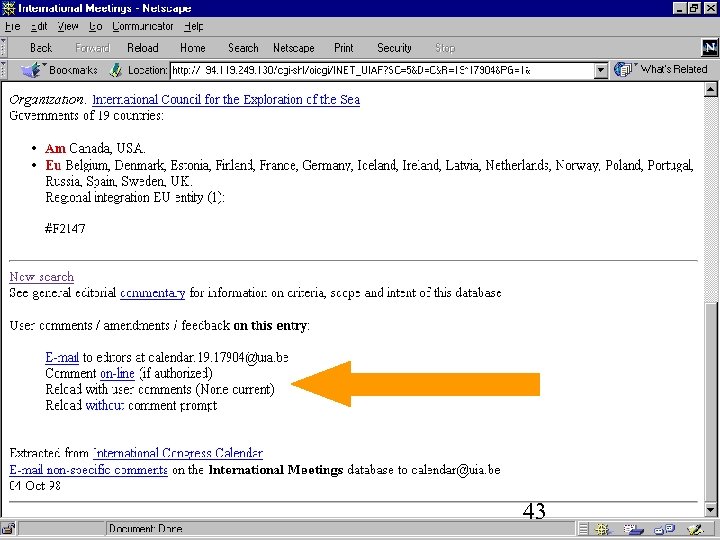This screenshot has height=540, width=720.
Task: Click the #F2147 reference text
Action: point(65,229)
